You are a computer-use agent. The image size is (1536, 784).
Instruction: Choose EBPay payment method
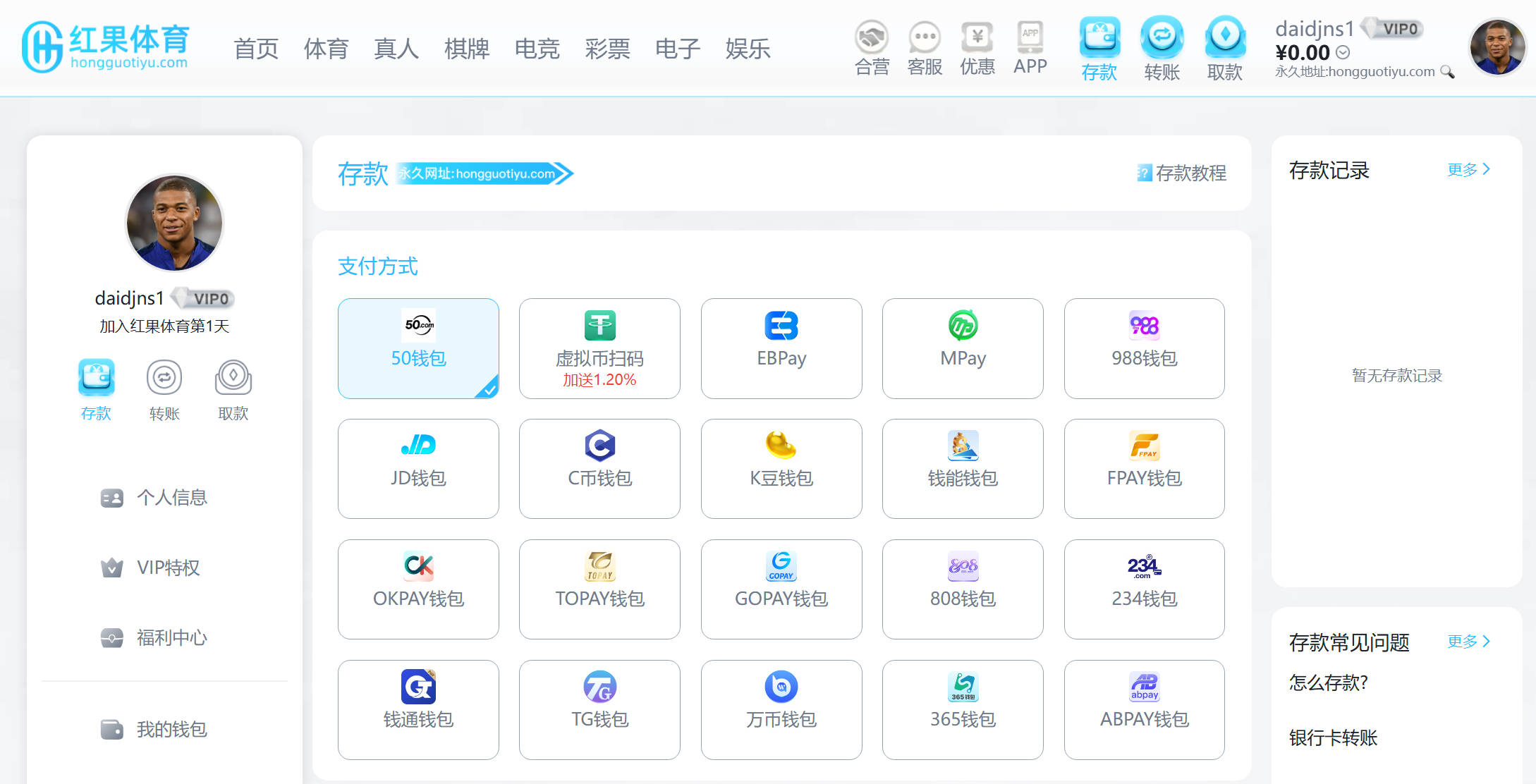coord(781,348)
